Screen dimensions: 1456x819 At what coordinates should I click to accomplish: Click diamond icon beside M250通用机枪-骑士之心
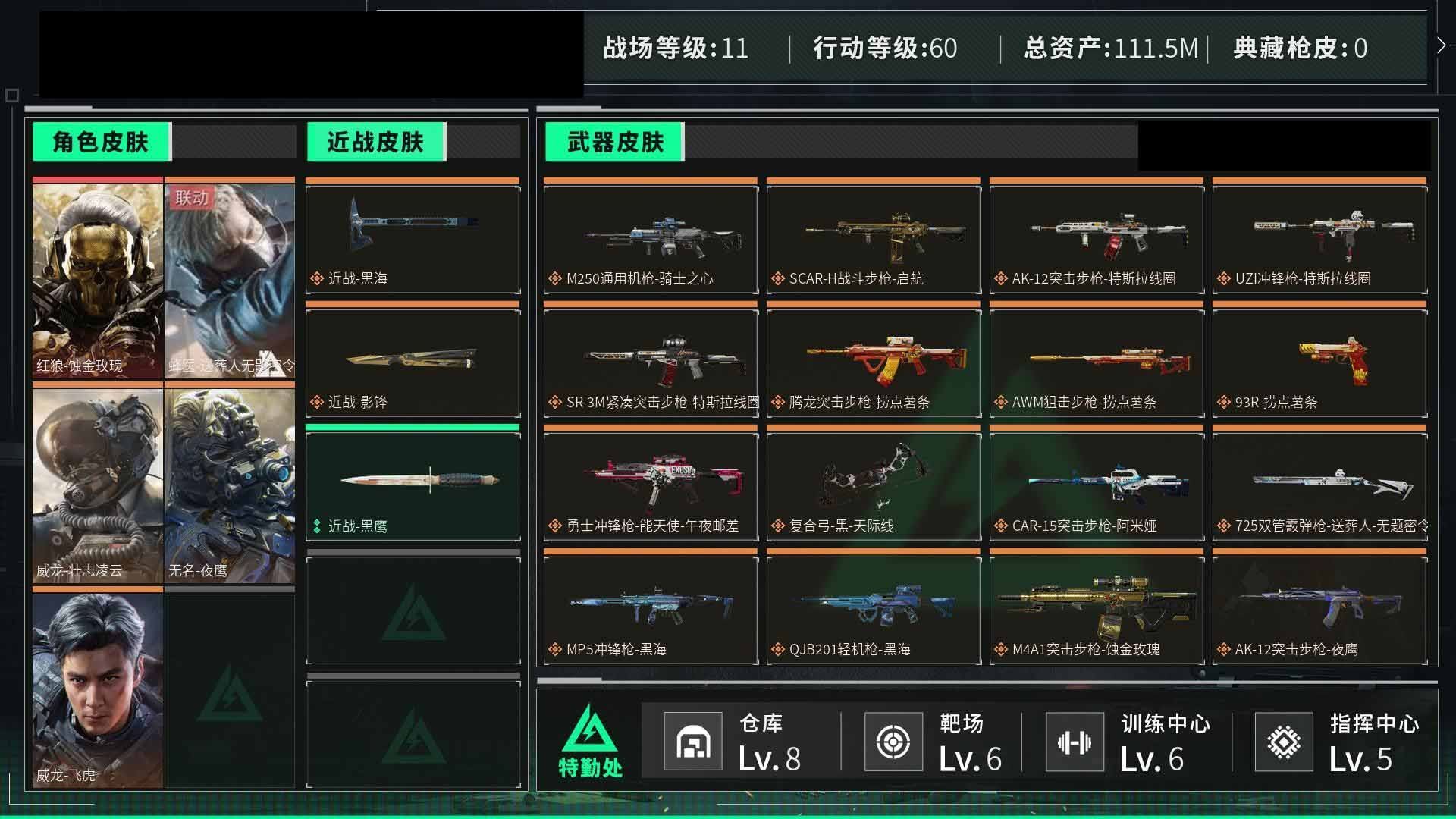[x=555, y=278]
